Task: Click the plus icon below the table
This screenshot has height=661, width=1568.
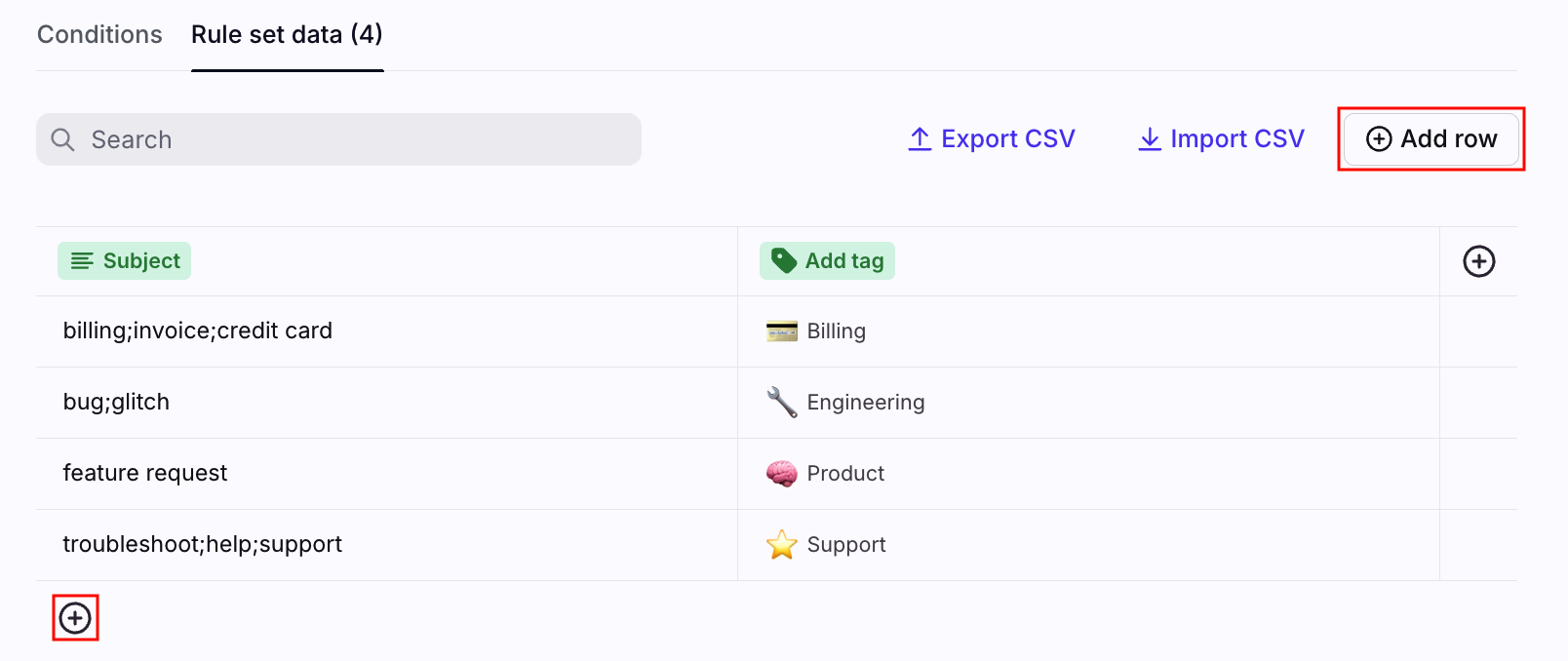Action: 75,618
